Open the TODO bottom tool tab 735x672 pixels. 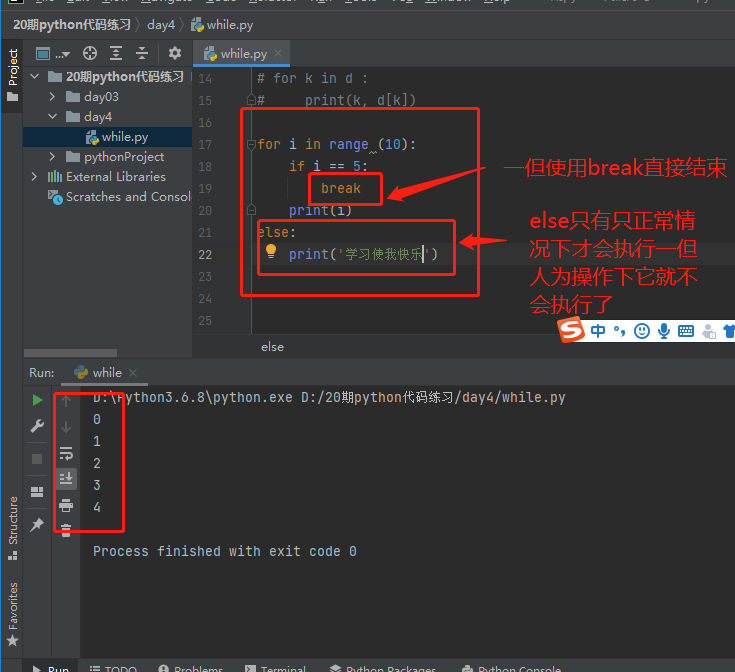[113, 668]
